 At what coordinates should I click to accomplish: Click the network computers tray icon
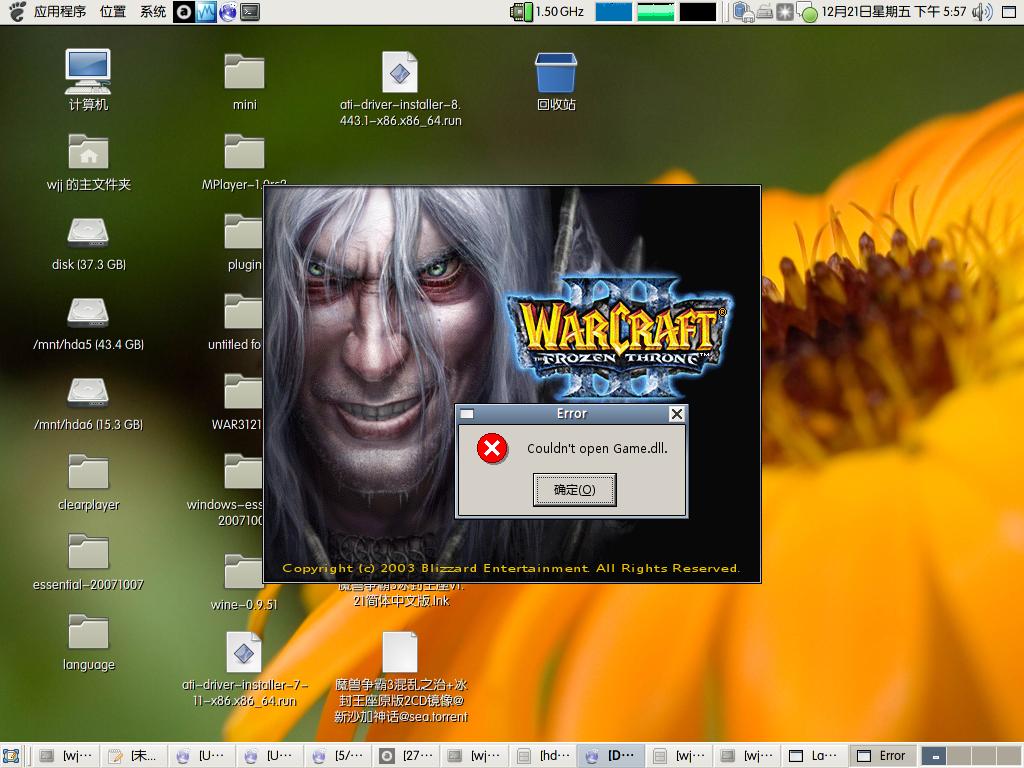(743, 12)
